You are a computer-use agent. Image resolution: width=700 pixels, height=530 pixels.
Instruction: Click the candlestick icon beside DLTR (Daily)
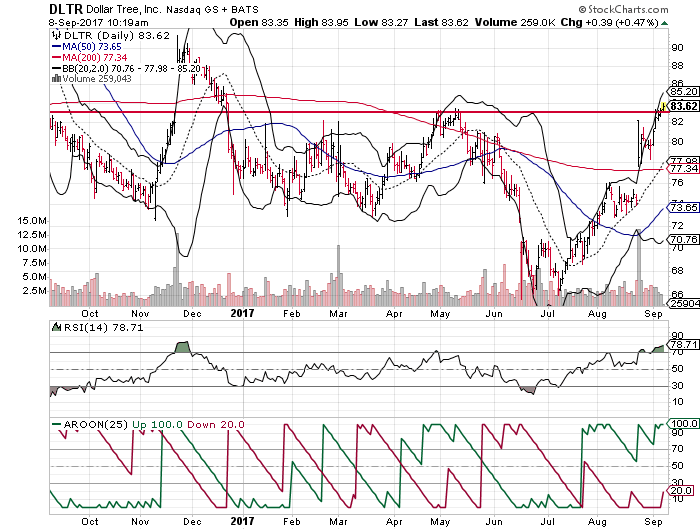coord(56,35)
